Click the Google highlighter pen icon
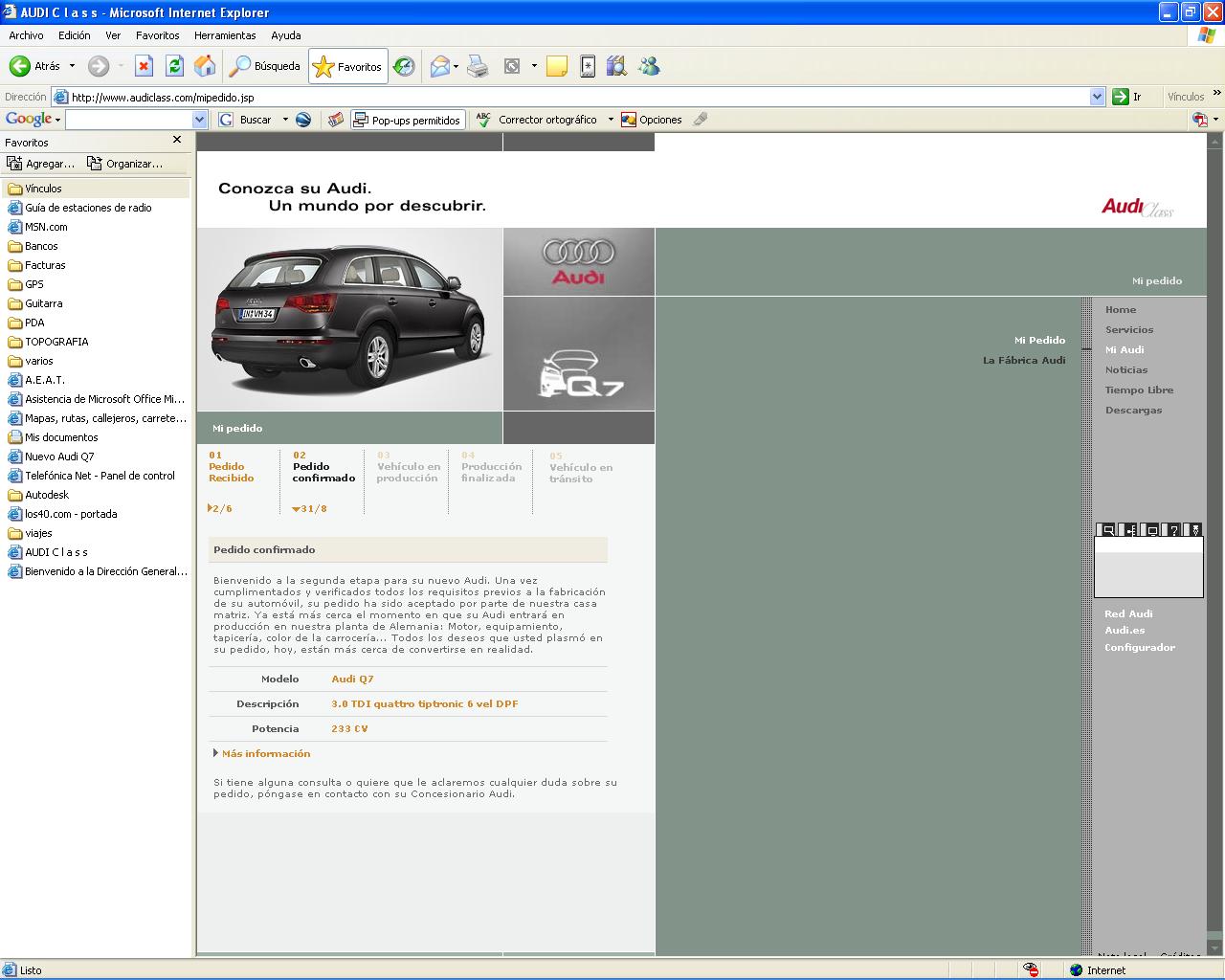This screenshot has height=980, width=1225. (x=701, y=120)
